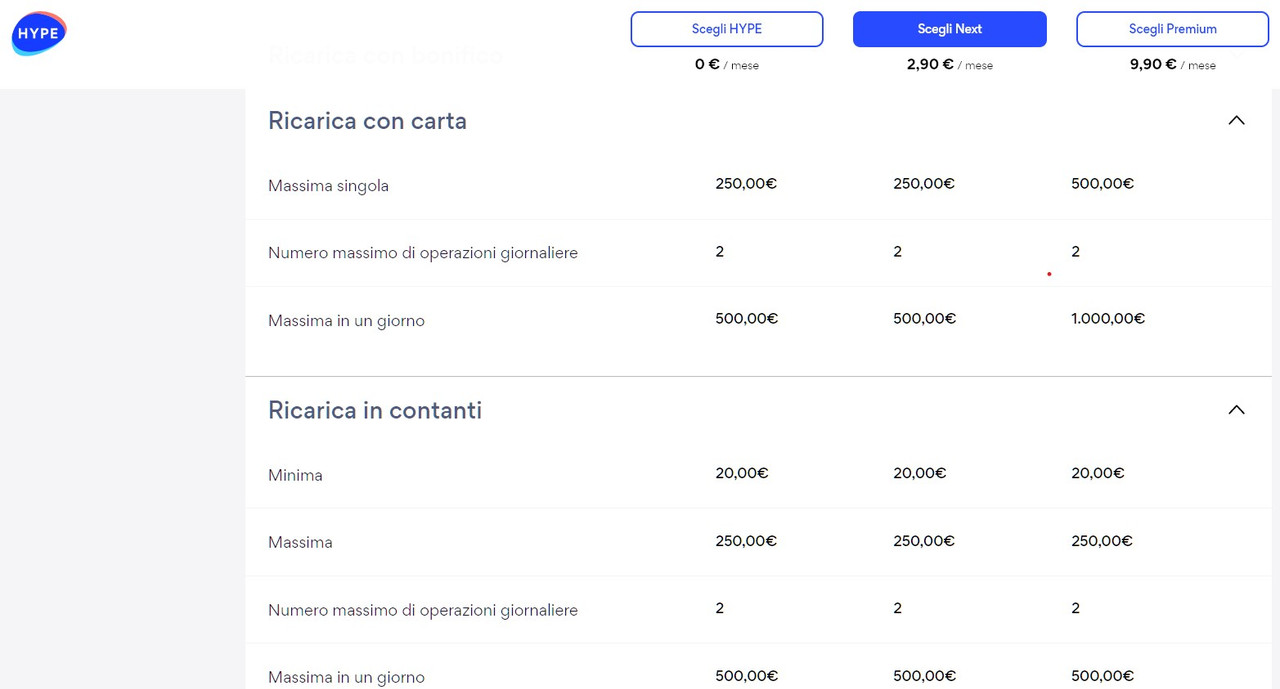This screenshot has width=1280, height=689.
Task: Click Numero massimo di operazioni giornaliere under Ricarica in contanti
Action: 422,610
